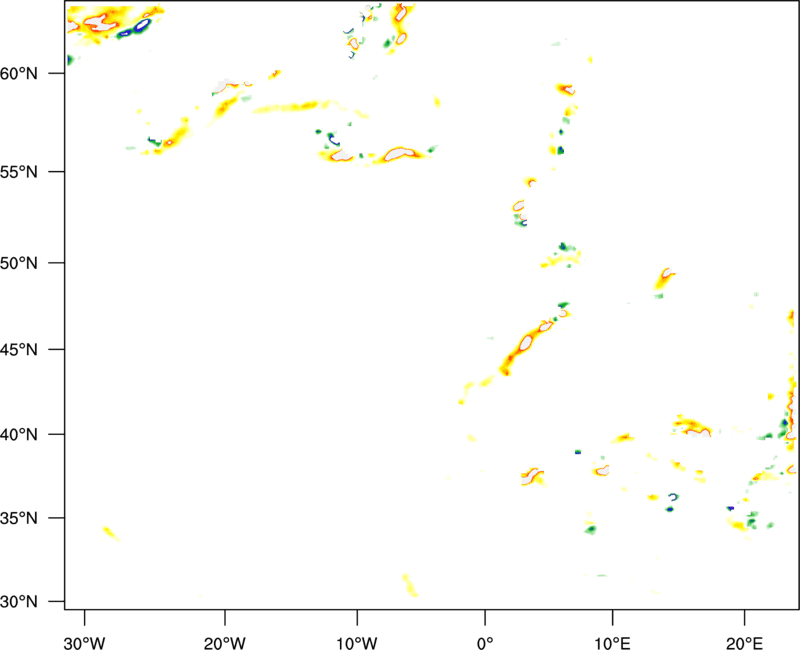Image resolution: width=800 pixels, height=650 pixels.
Task: Click the 30°W longitude label
Action: click(x=85, y=643)
